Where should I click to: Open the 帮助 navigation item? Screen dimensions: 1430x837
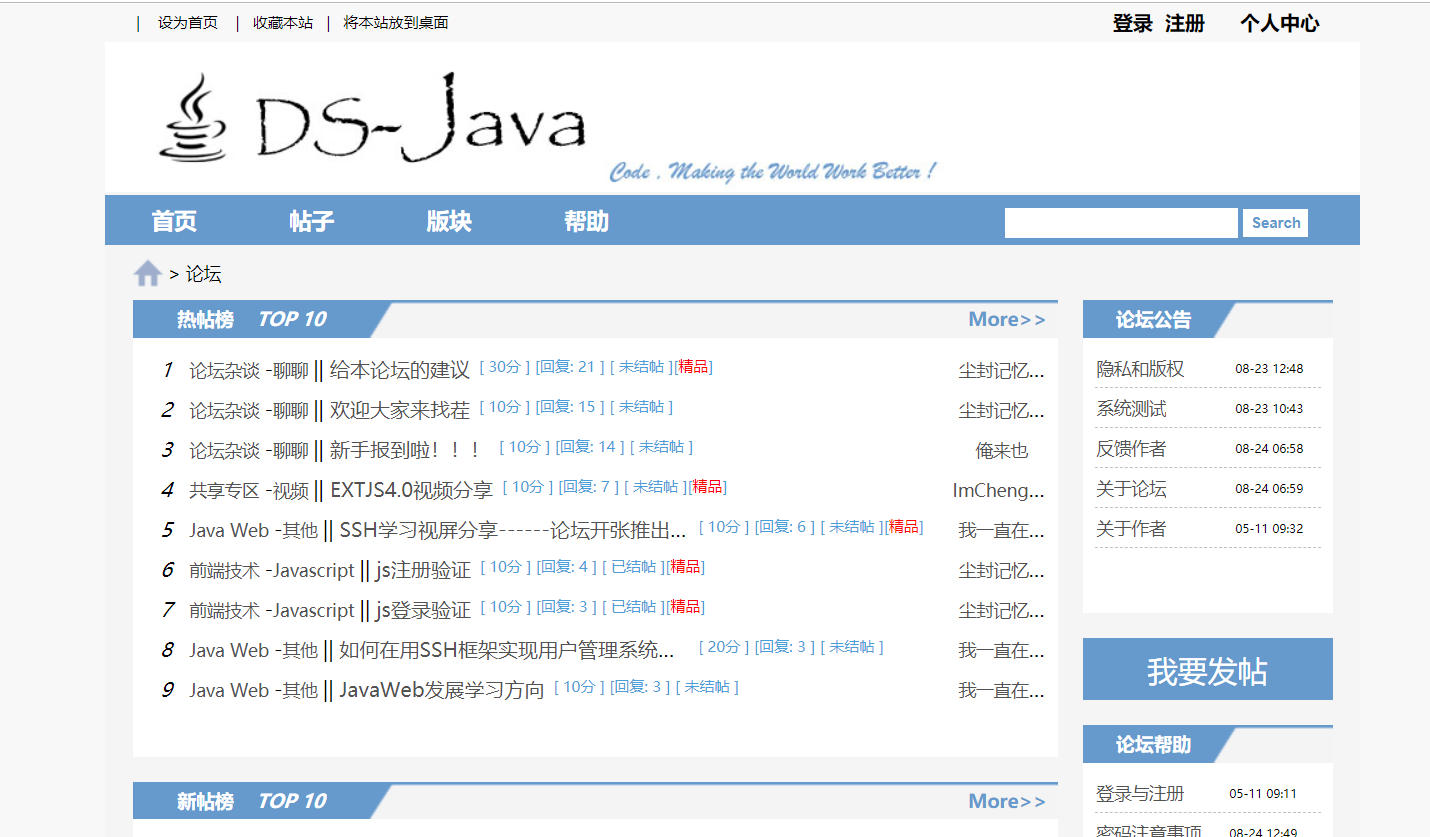(586, 221)
